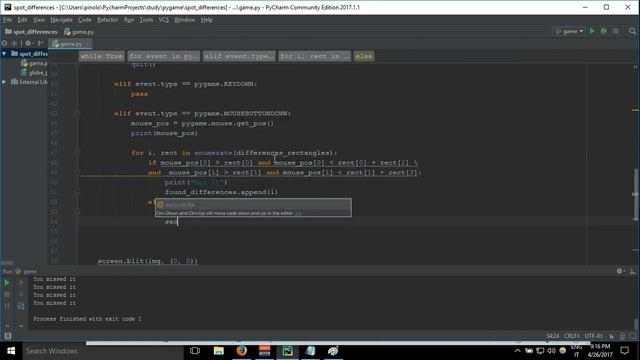Hide the Run tool window

(632, 271)
